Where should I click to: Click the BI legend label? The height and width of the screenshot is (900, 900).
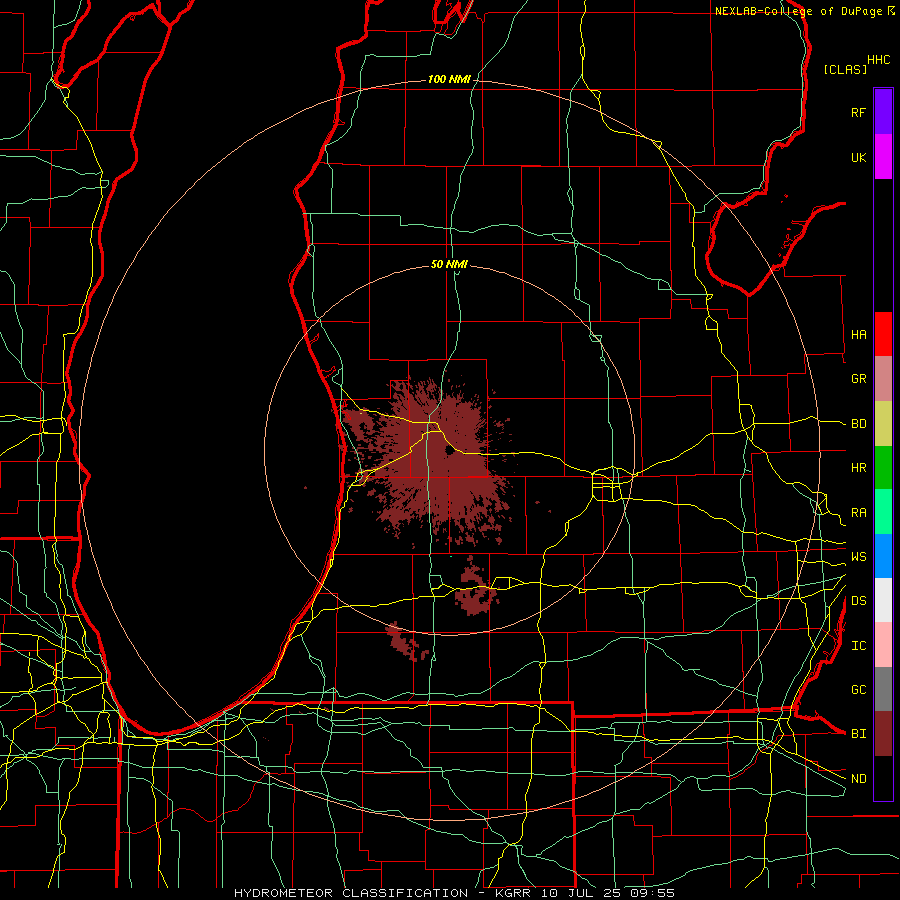[858, 734]
